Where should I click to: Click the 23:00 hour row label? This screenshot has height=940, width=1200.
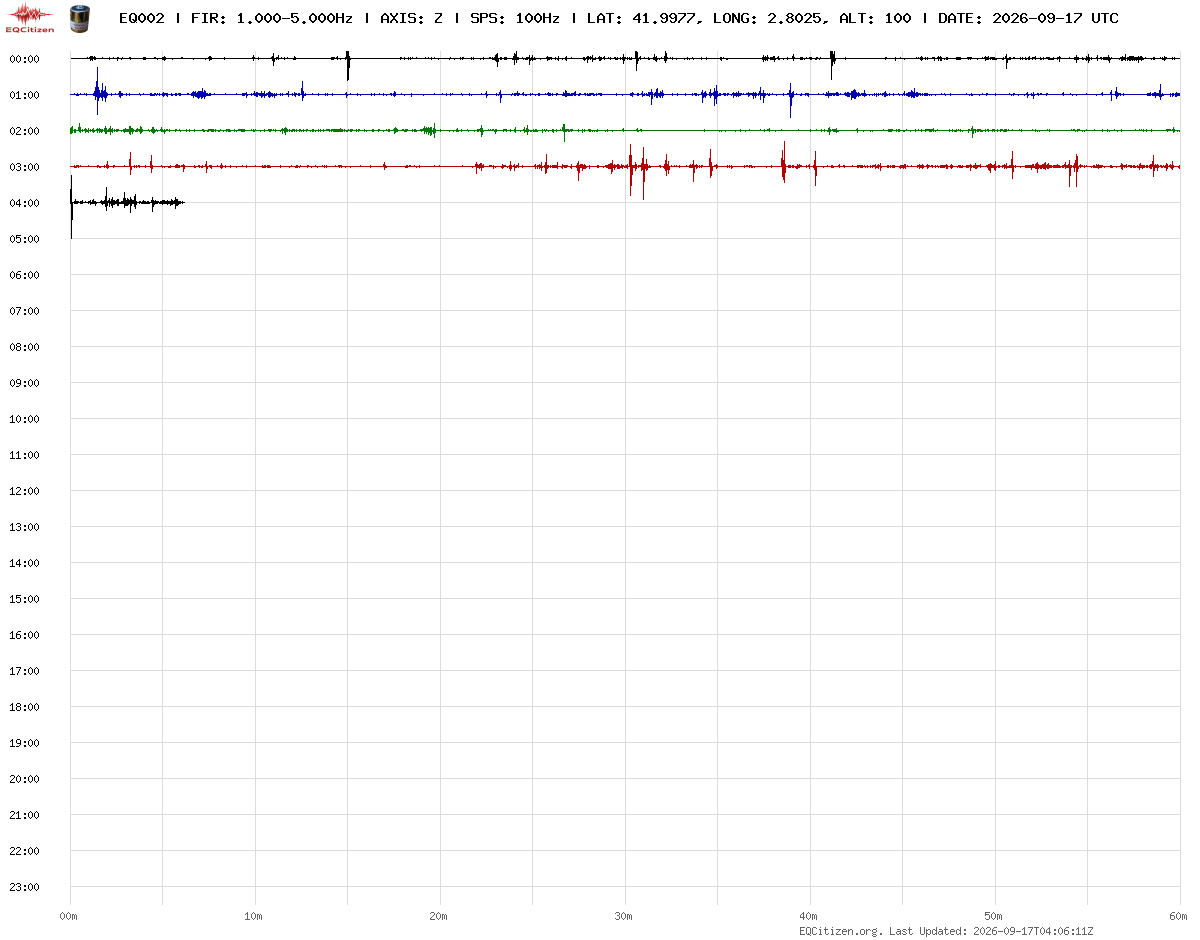(x=24, y=887)
